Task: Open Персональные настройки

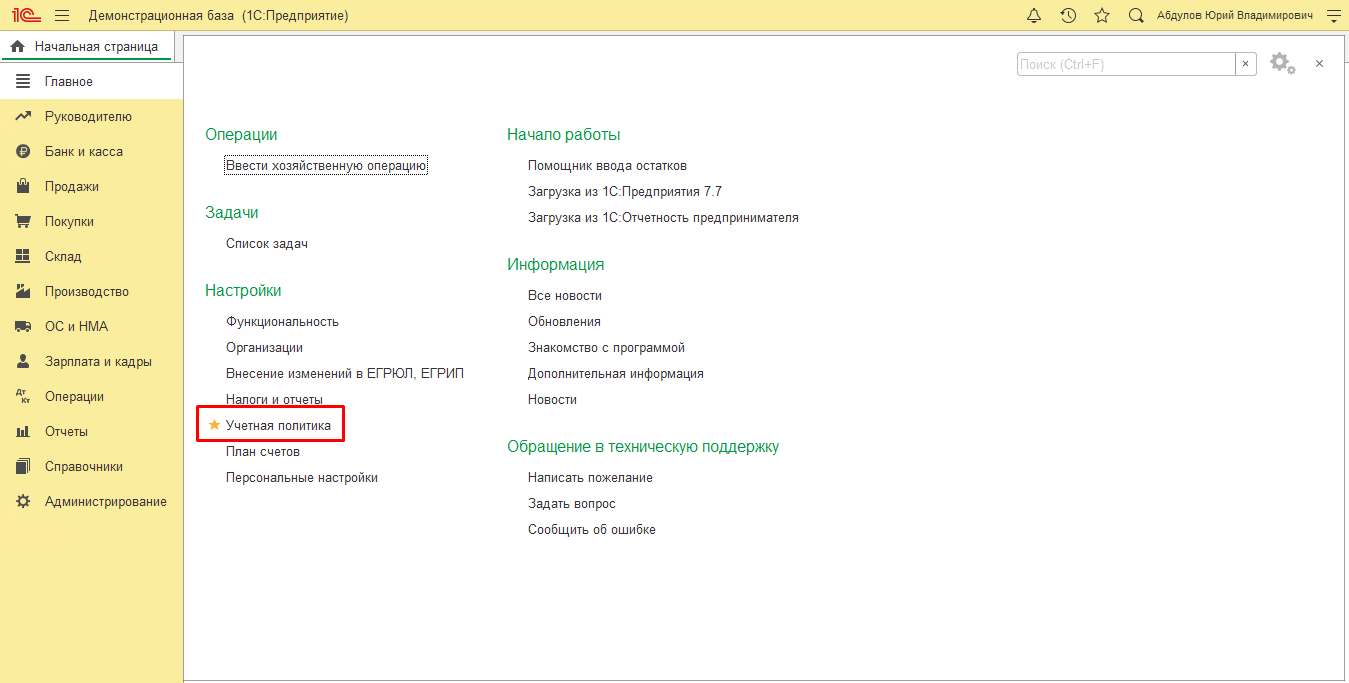Action: pos(302,477)
